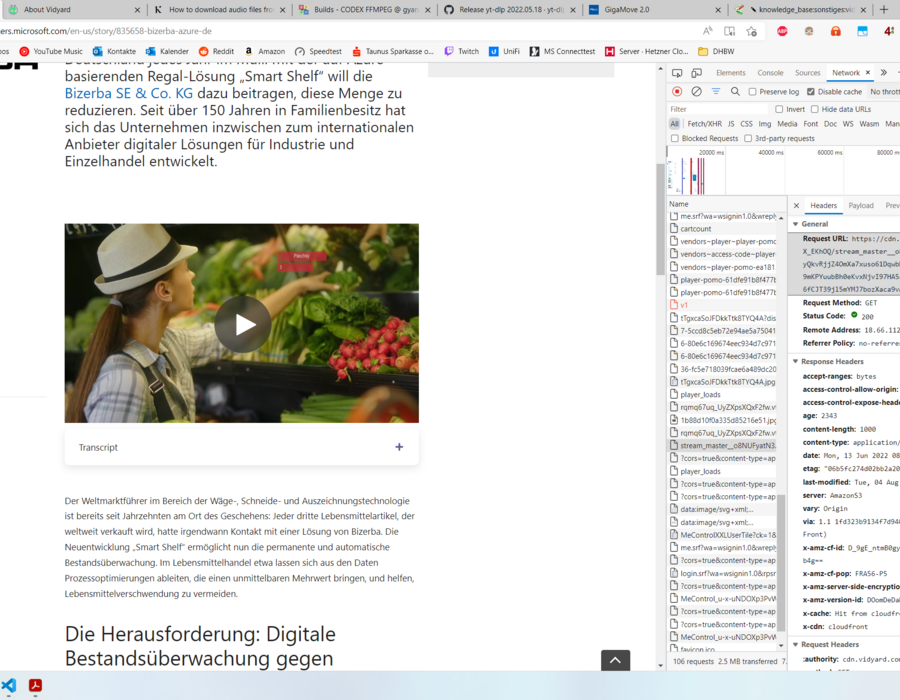Switch to GigaMove 2.0 browser tab
This screenshot has width=900, height=700.
point(655,10)
